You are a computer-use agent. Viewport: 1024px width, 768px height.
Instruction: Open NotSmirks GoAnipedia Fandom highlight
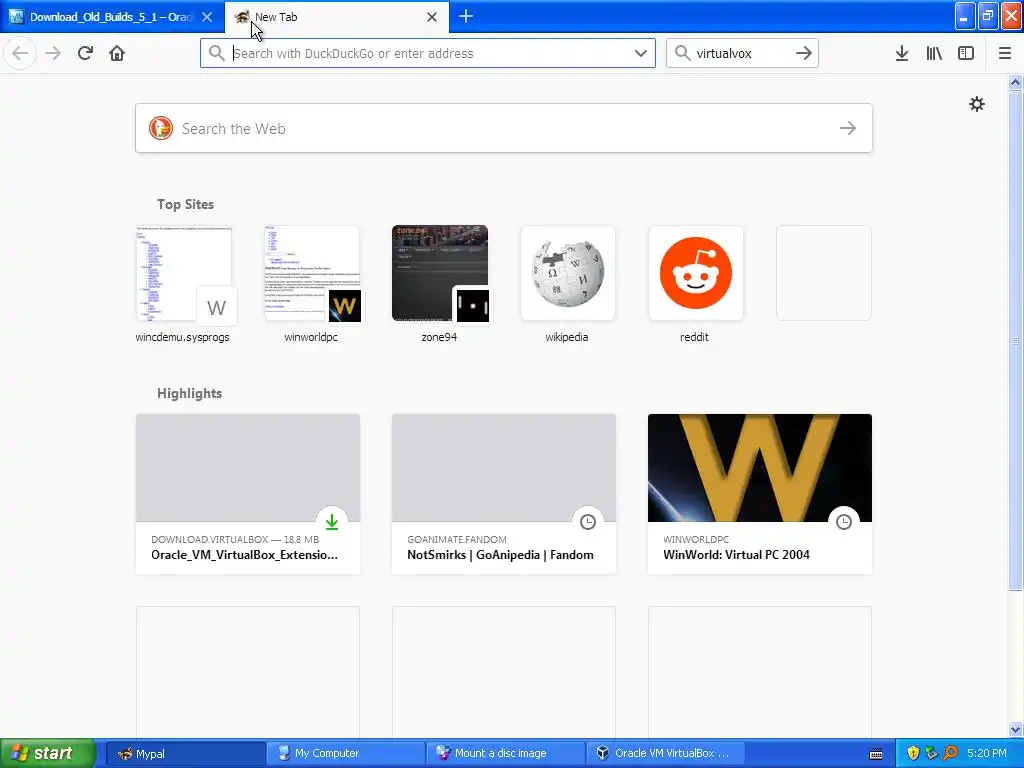[504, 494]
